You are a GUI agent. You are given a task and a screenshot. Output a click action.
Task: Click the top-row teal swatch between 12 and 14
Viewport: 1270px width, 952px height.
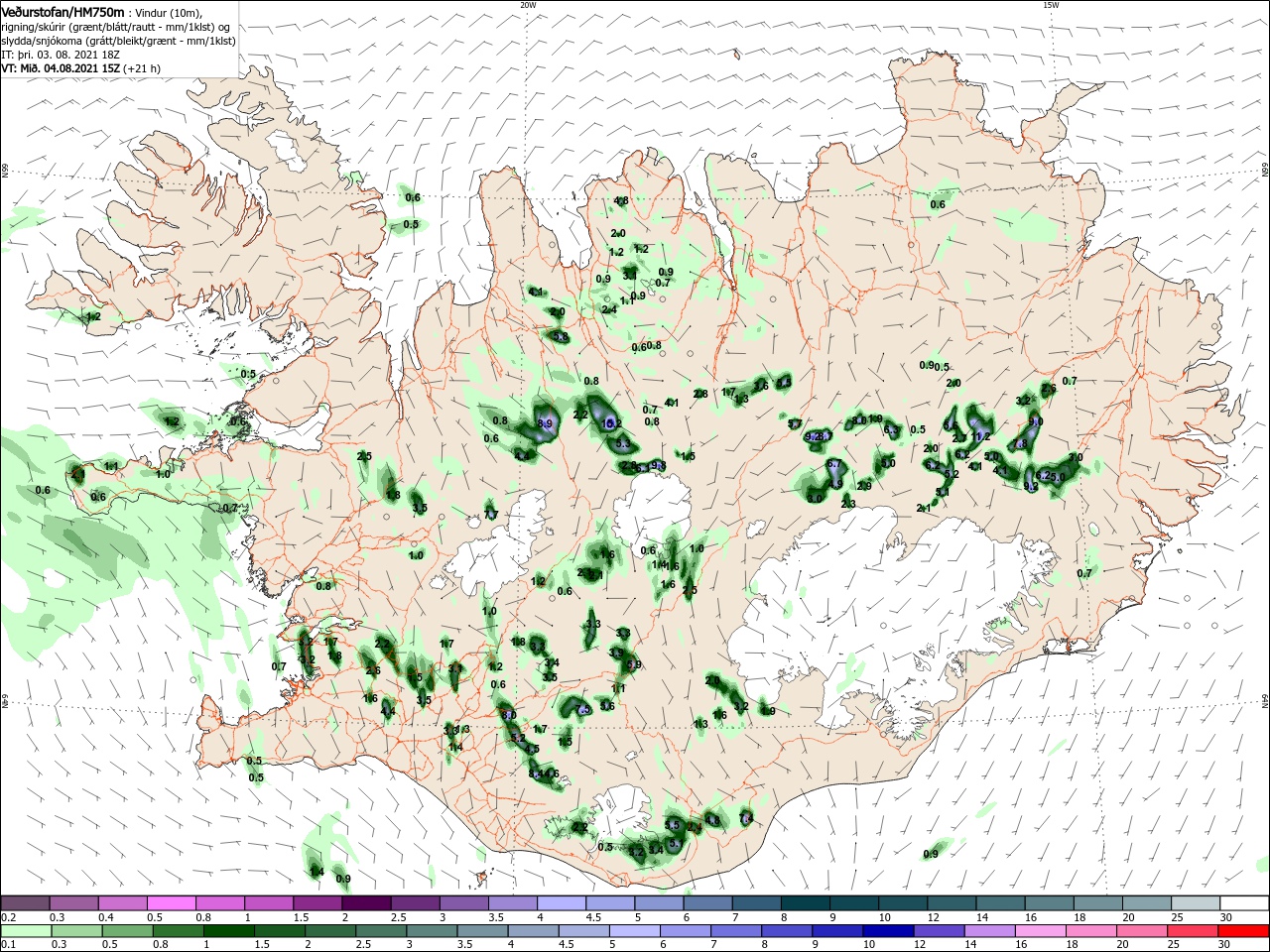pyautogui.click(x=952, y=903)
